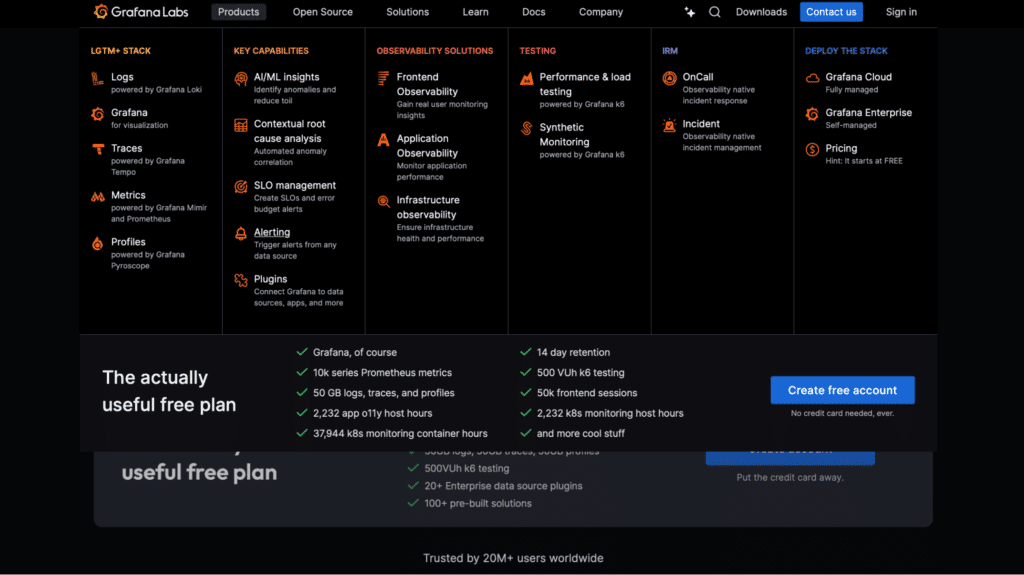The image size is (1024, 575).
Task: Open the Infrastructure observability link
Action: (x=428, y=207)
